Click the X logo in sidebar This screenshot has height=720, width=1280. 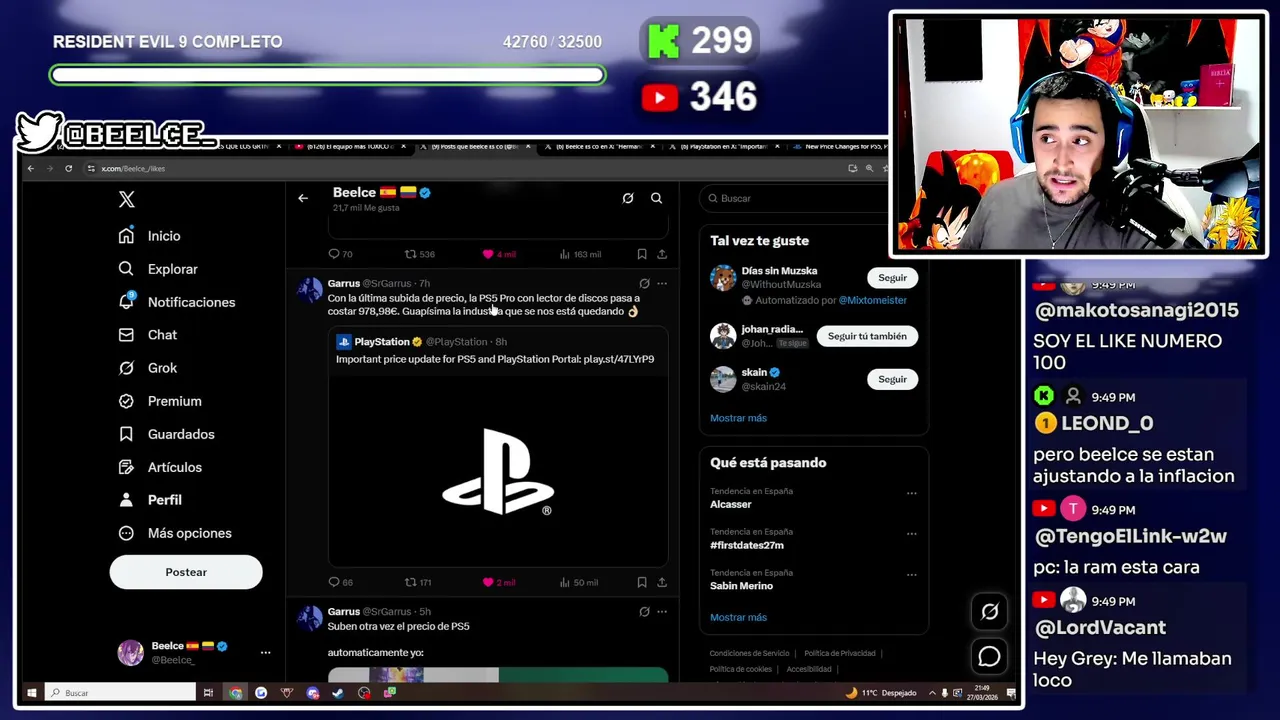pyautogui.click(x=126, y=200)
